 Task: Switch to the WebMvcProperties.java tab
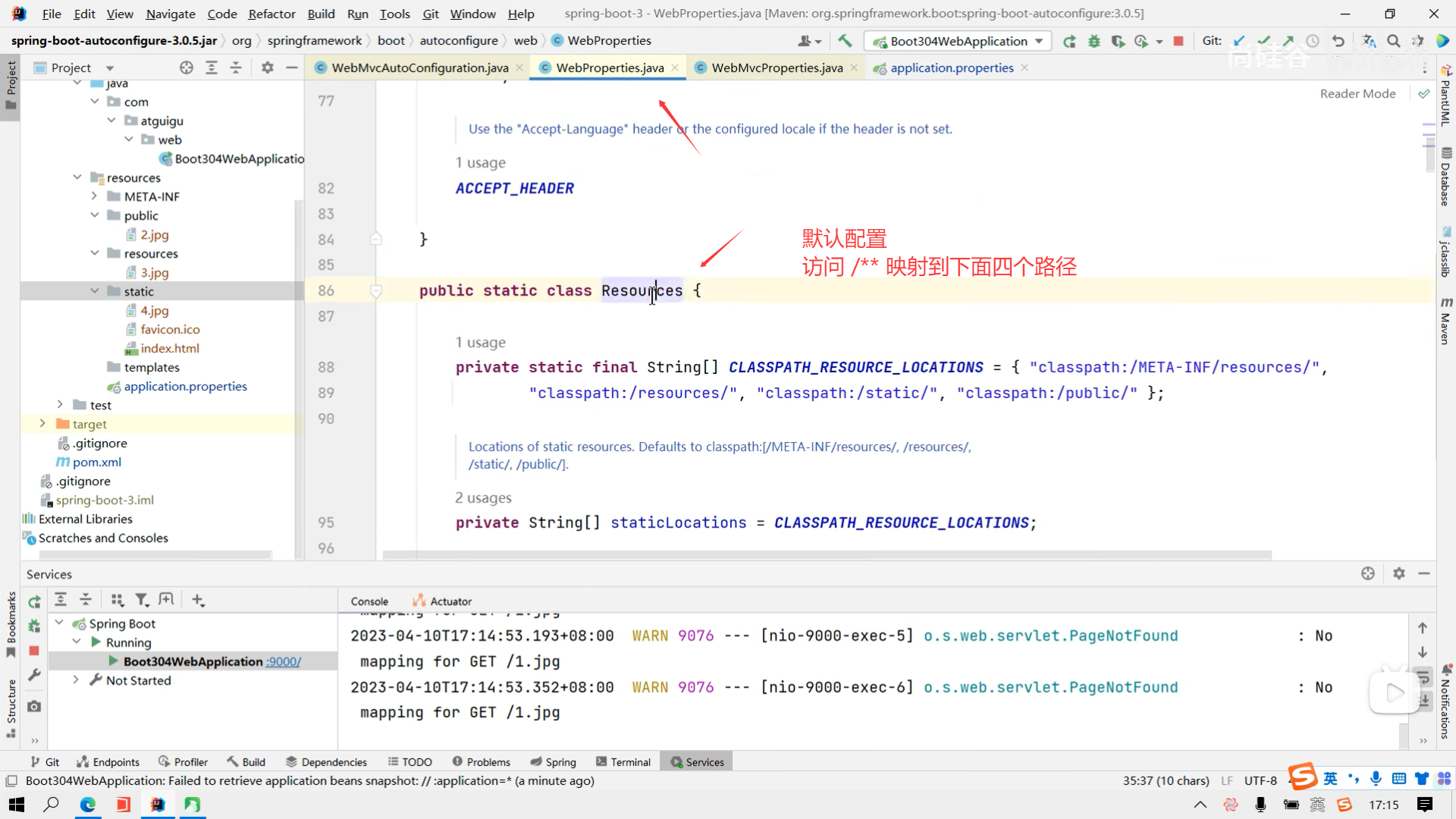click(777, 67)
